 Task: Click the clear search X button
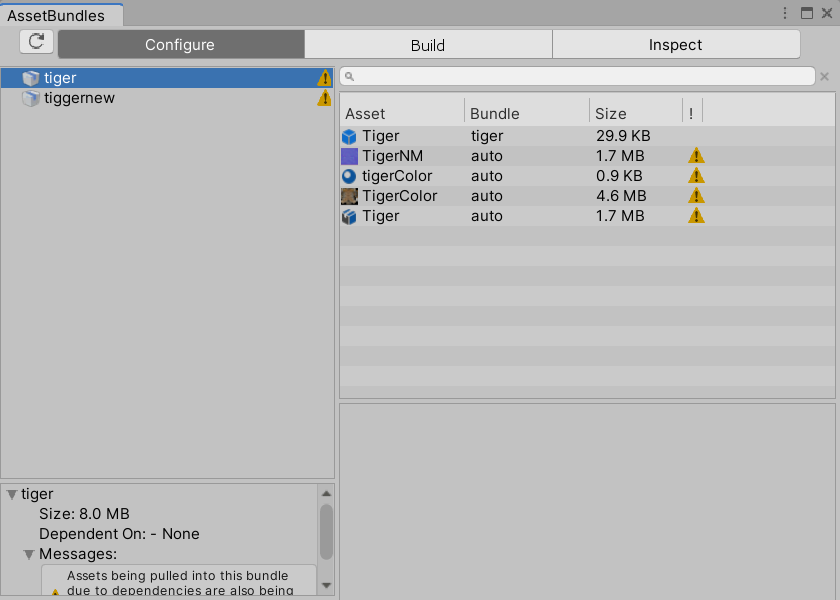pyautogui.click(x=824, y=76)
